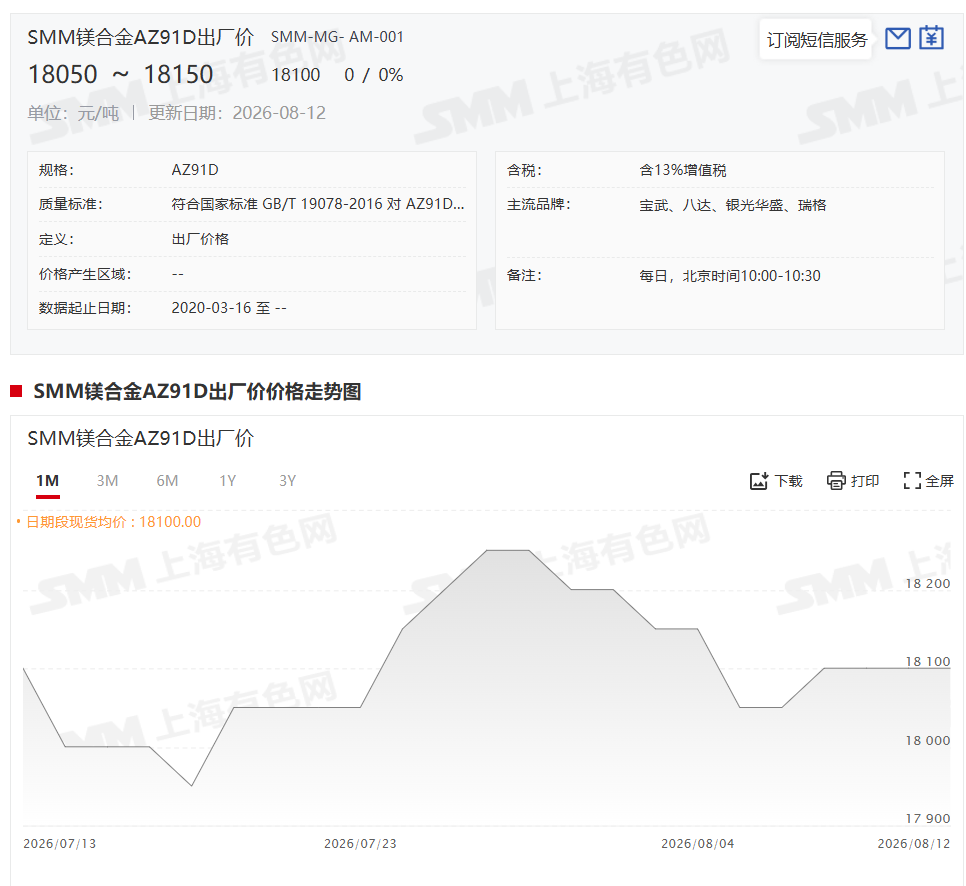Click the brands 宝武、八达、银光华盛、瑞格
The height and width of the screenshot is (886, 966).
pyautogui.click(x=733, y=205)
